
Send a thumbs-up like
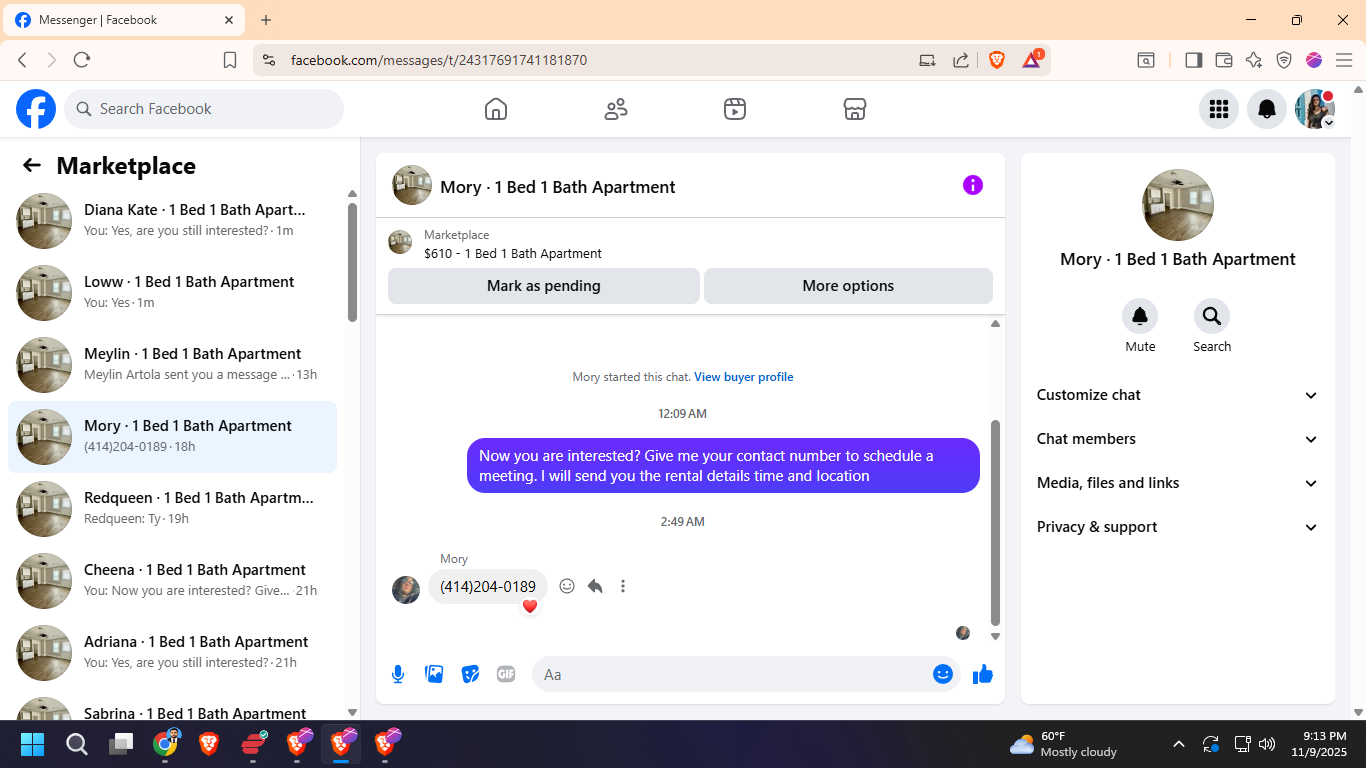tap(983, 674)
